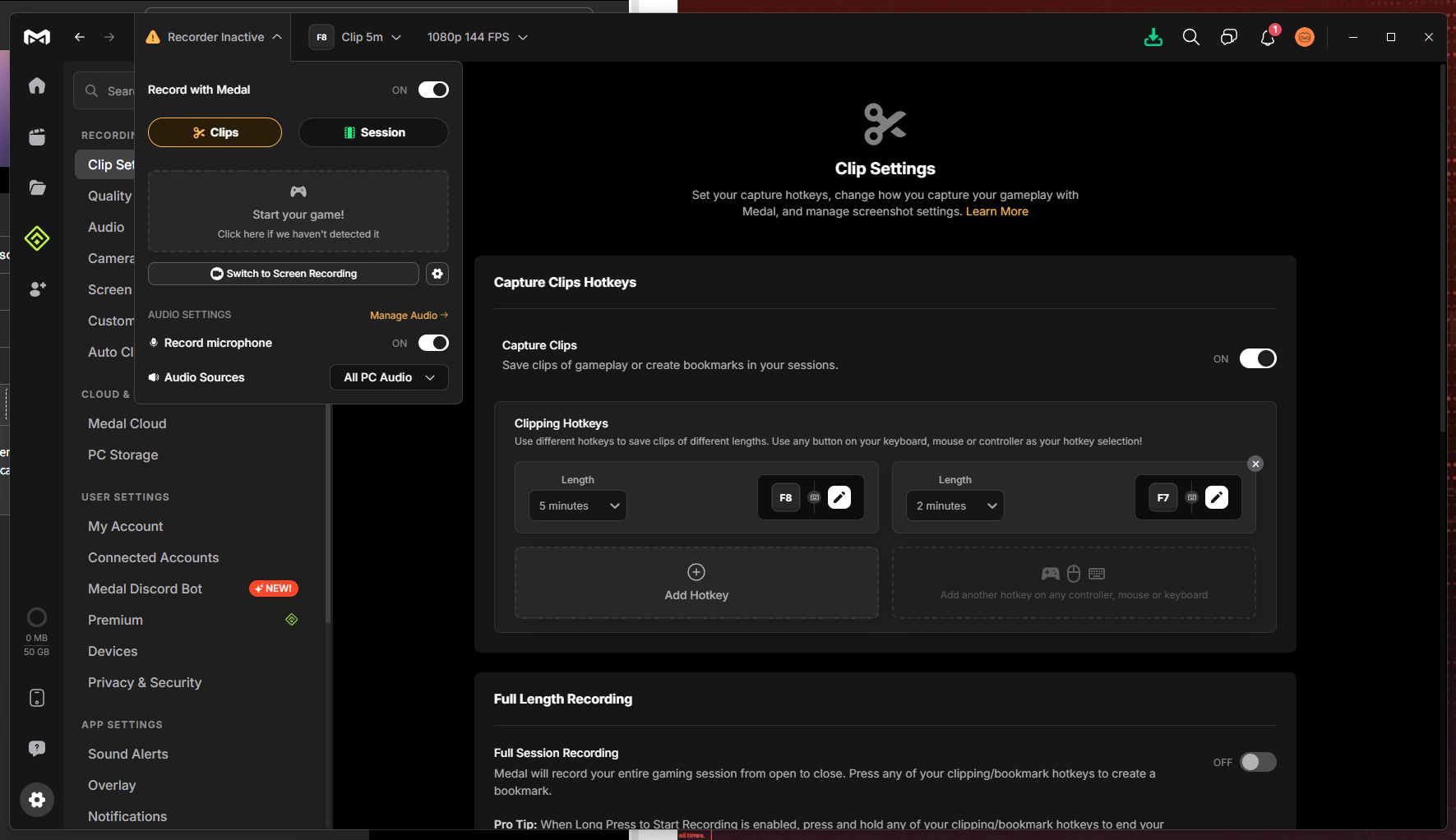Open the Clip 5m dropdown
Viewport: 1456px width, 840px height.
pos(355,37)
